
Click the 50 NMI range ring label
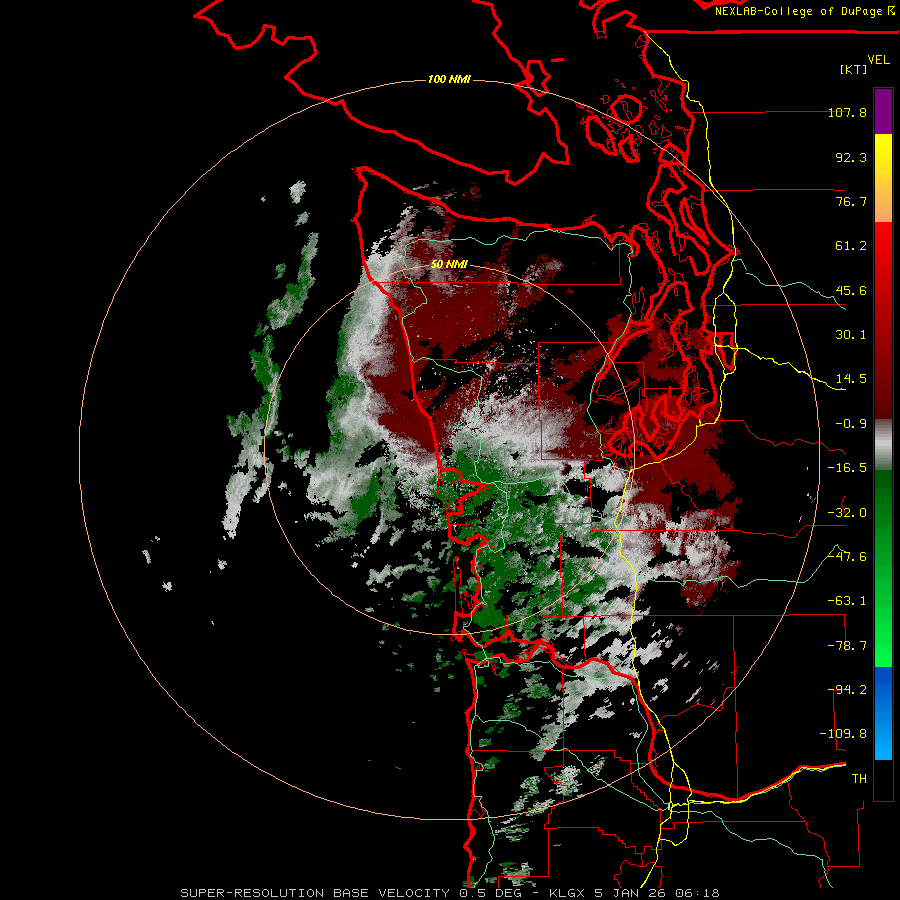(449, 264)
